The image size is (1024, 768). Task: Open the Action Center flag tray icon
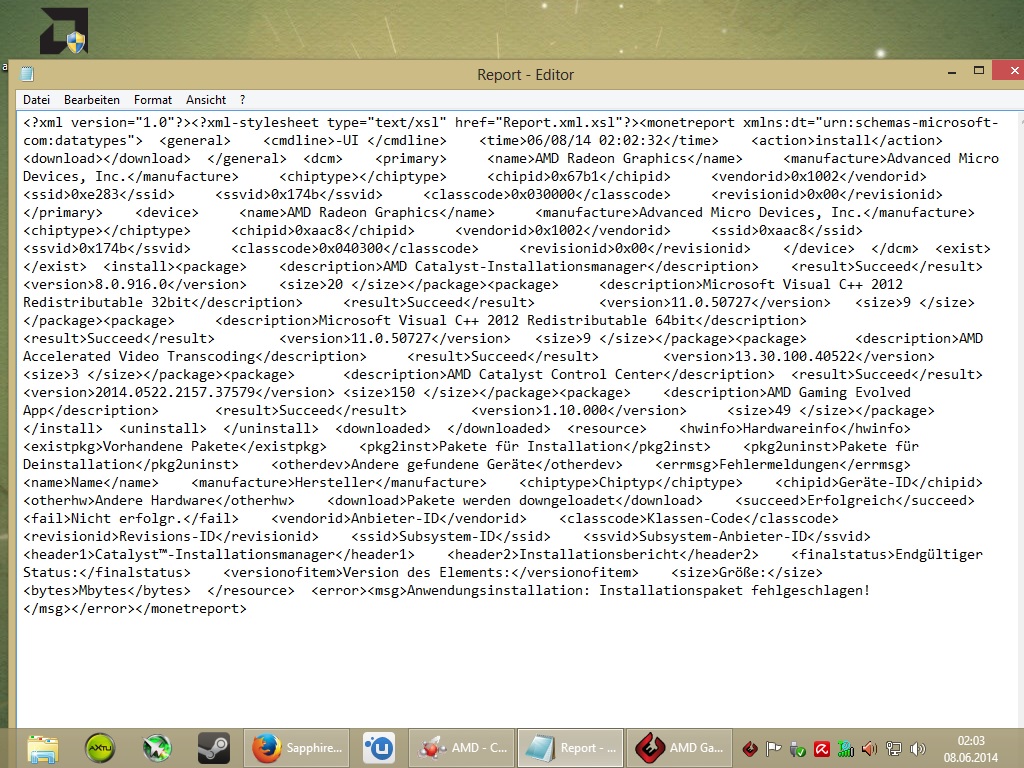(773, 749)
